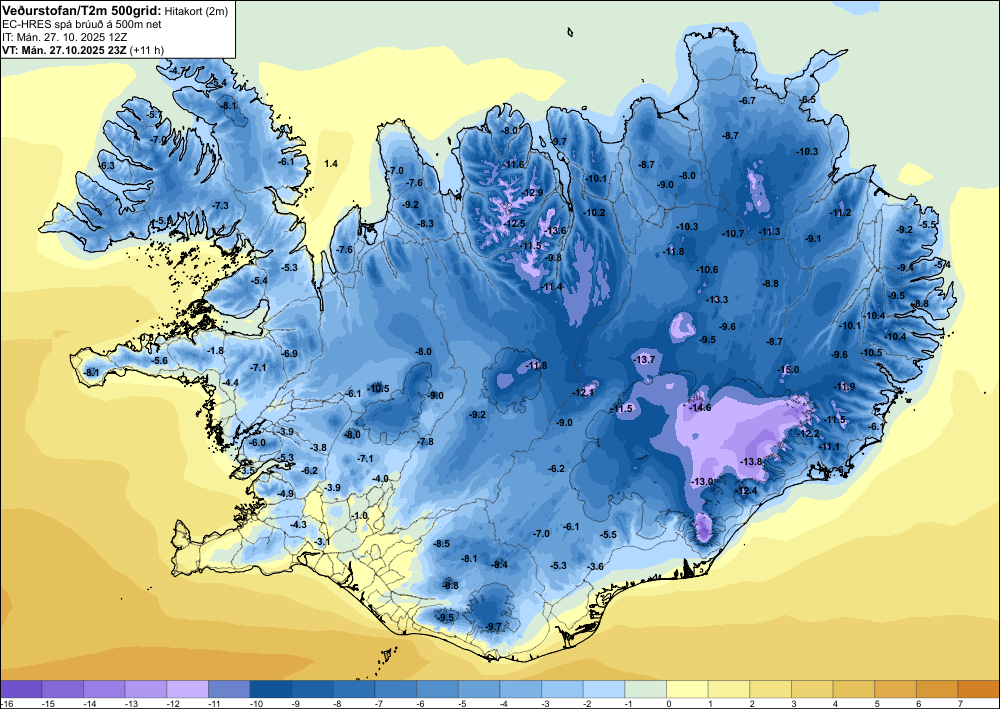Click the -9.8 temperature value
This screenshot has height=709, width=1000.
[x=554, y=257]
